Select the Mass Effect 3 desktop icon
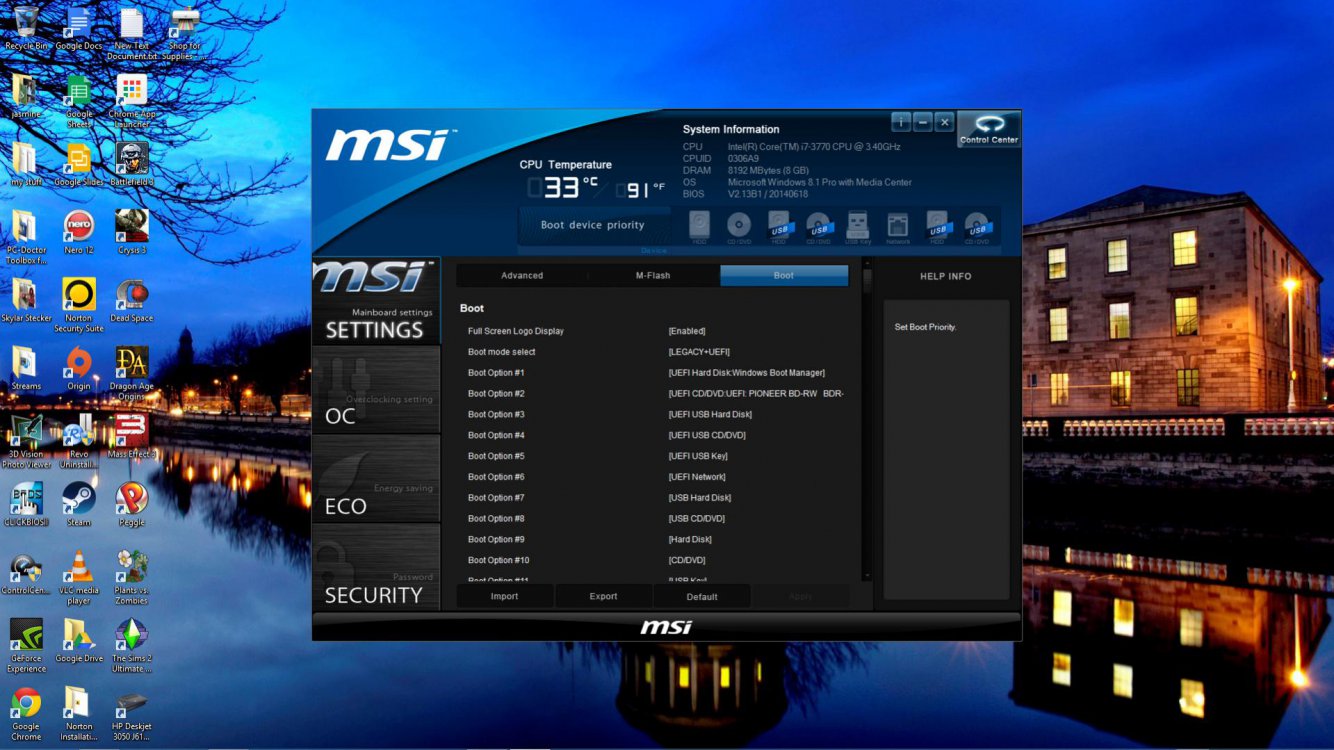 [131, 437]
